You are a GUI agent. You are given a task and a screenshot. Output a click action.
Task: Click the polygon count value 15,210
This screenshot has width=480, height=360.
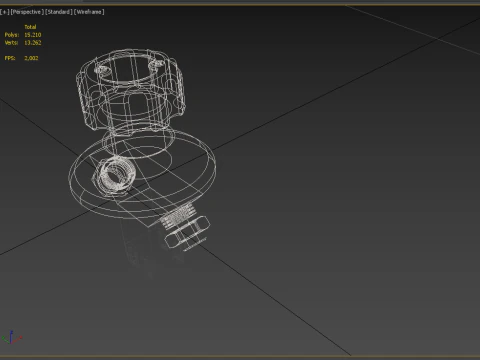(33, 35)
